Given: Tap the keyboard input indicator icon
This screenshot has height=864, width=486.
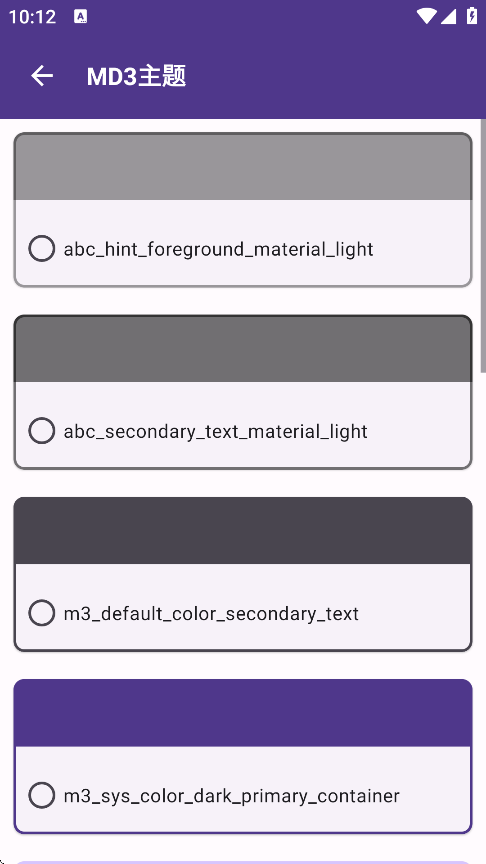Looking at the screenshot, I should click(x=80, y=17).
